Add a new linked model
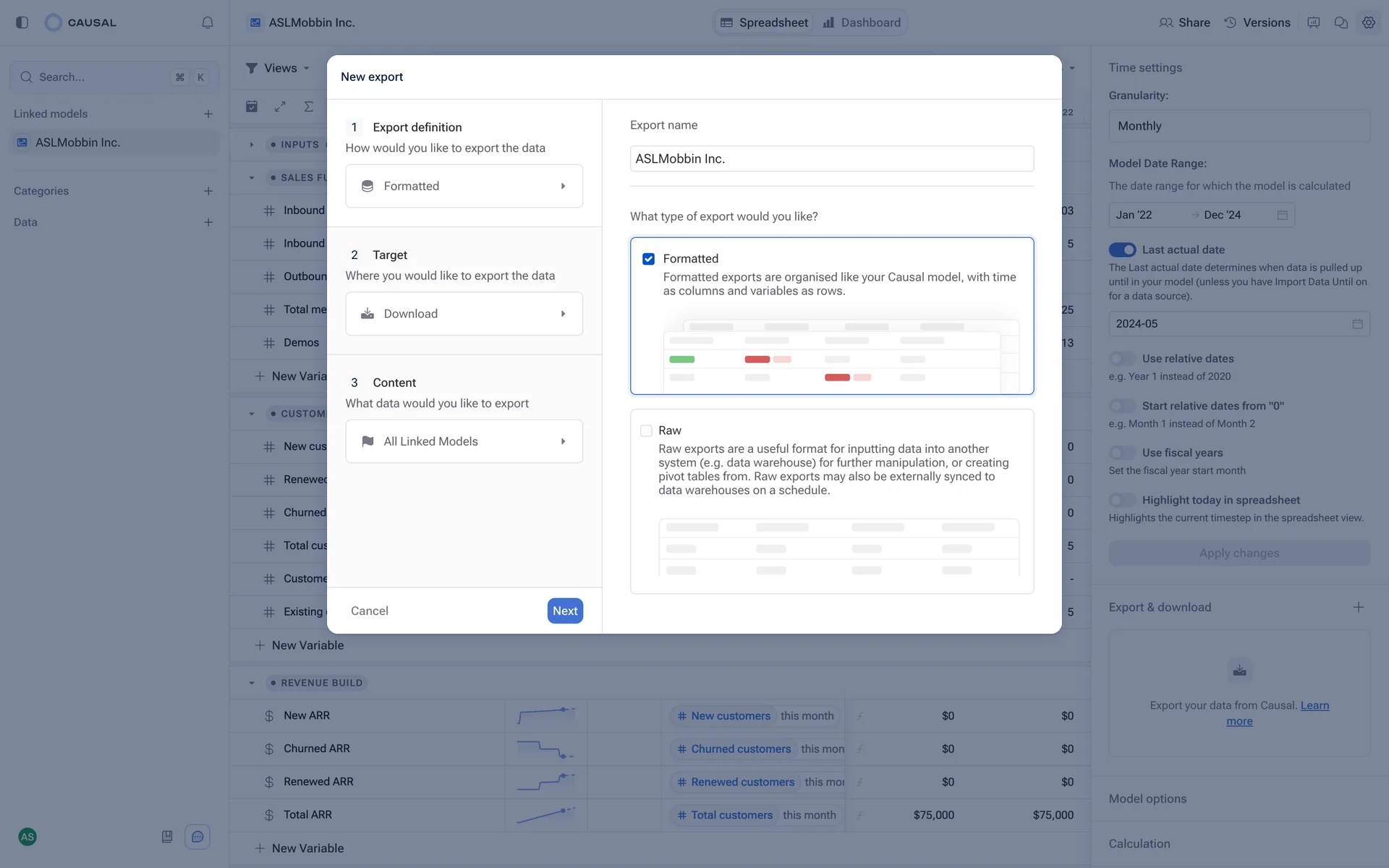The height and width of the screenshot is (868, 1389). [208, 114]
